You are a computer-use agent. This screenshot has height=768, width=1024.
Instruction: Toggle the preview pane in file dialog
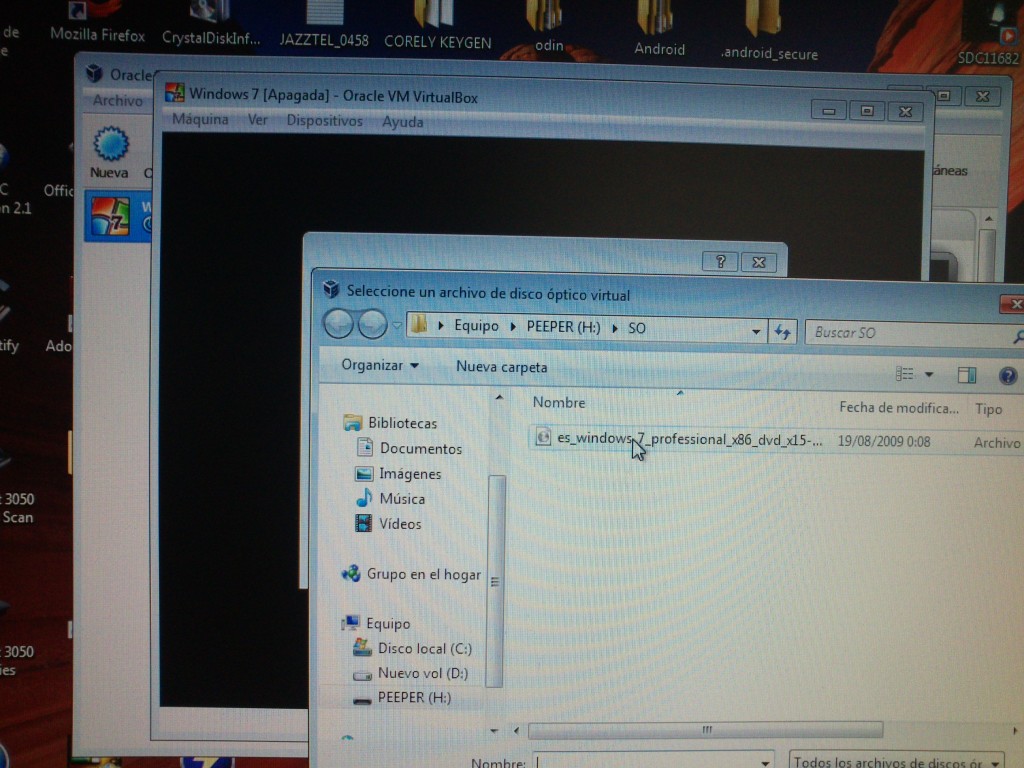coord(966,375)
